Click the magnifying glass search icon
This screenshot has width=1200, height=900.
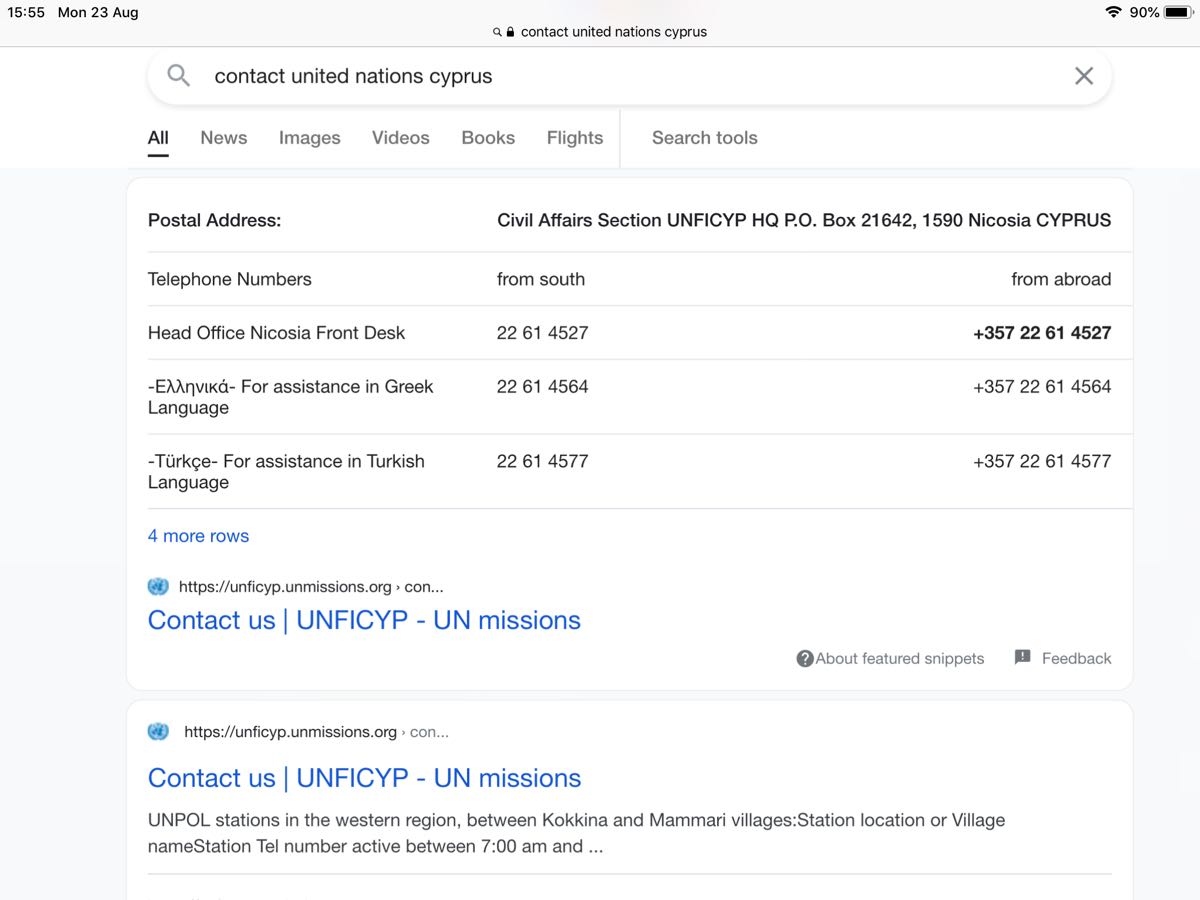click(x=178, y=76)
